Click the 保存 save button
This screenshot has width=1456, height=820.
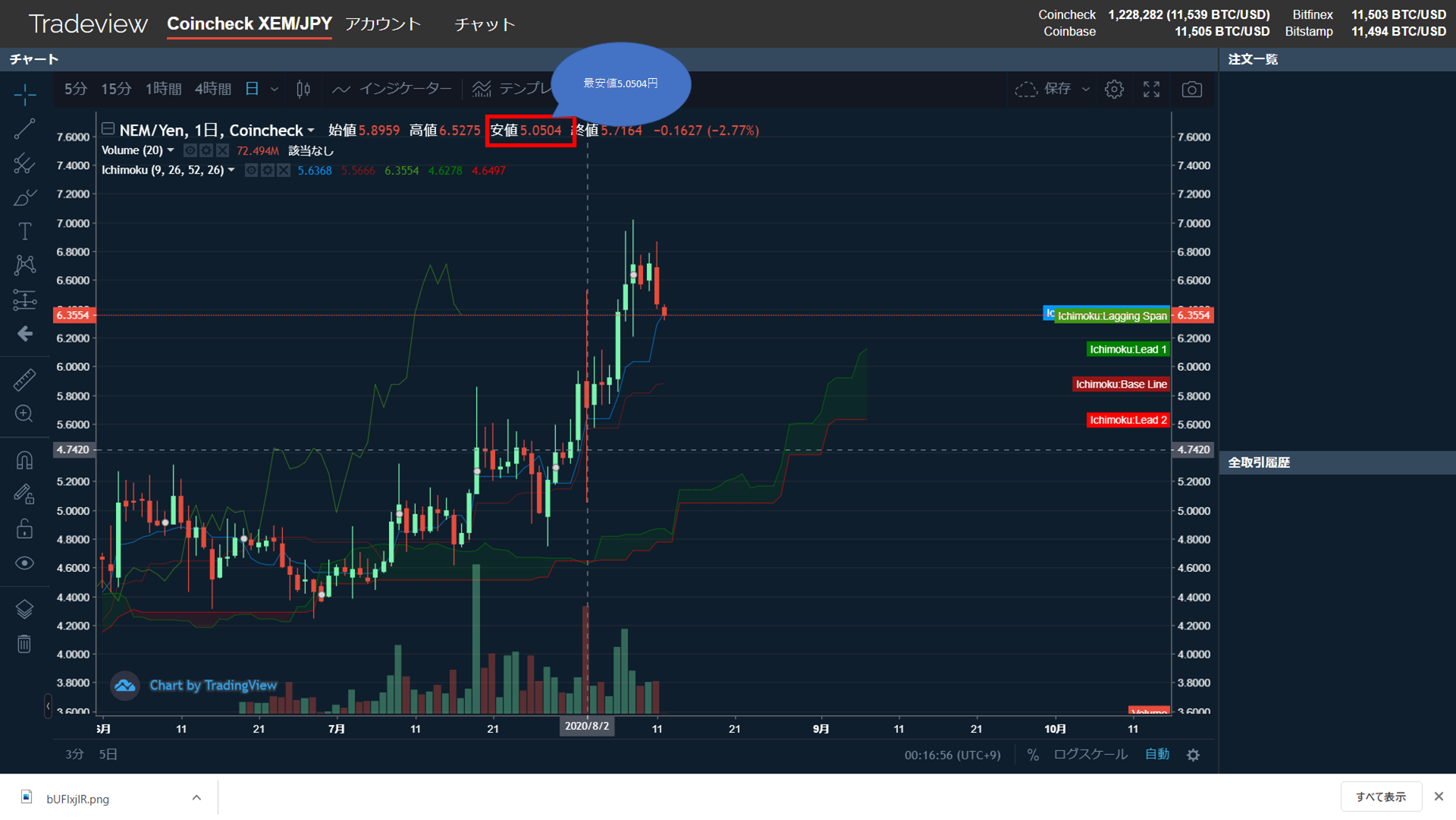1057,90
